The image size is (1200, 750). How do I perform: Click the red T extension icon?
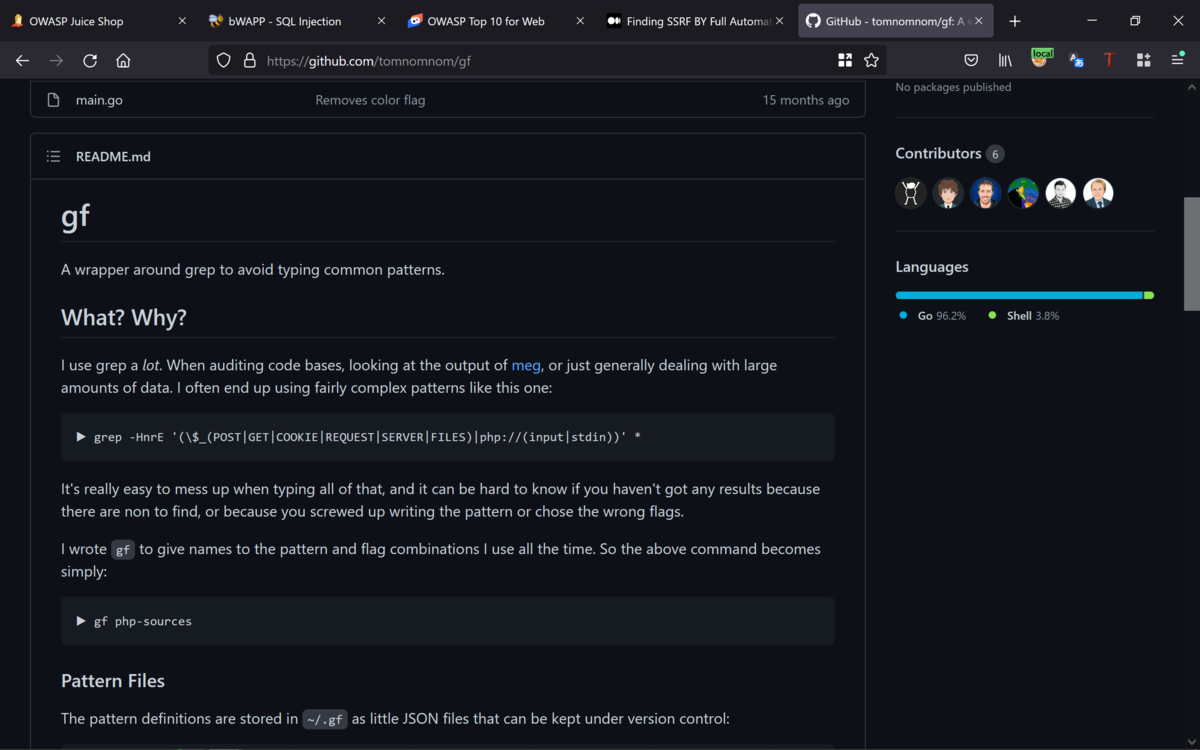coord(1109,61)
